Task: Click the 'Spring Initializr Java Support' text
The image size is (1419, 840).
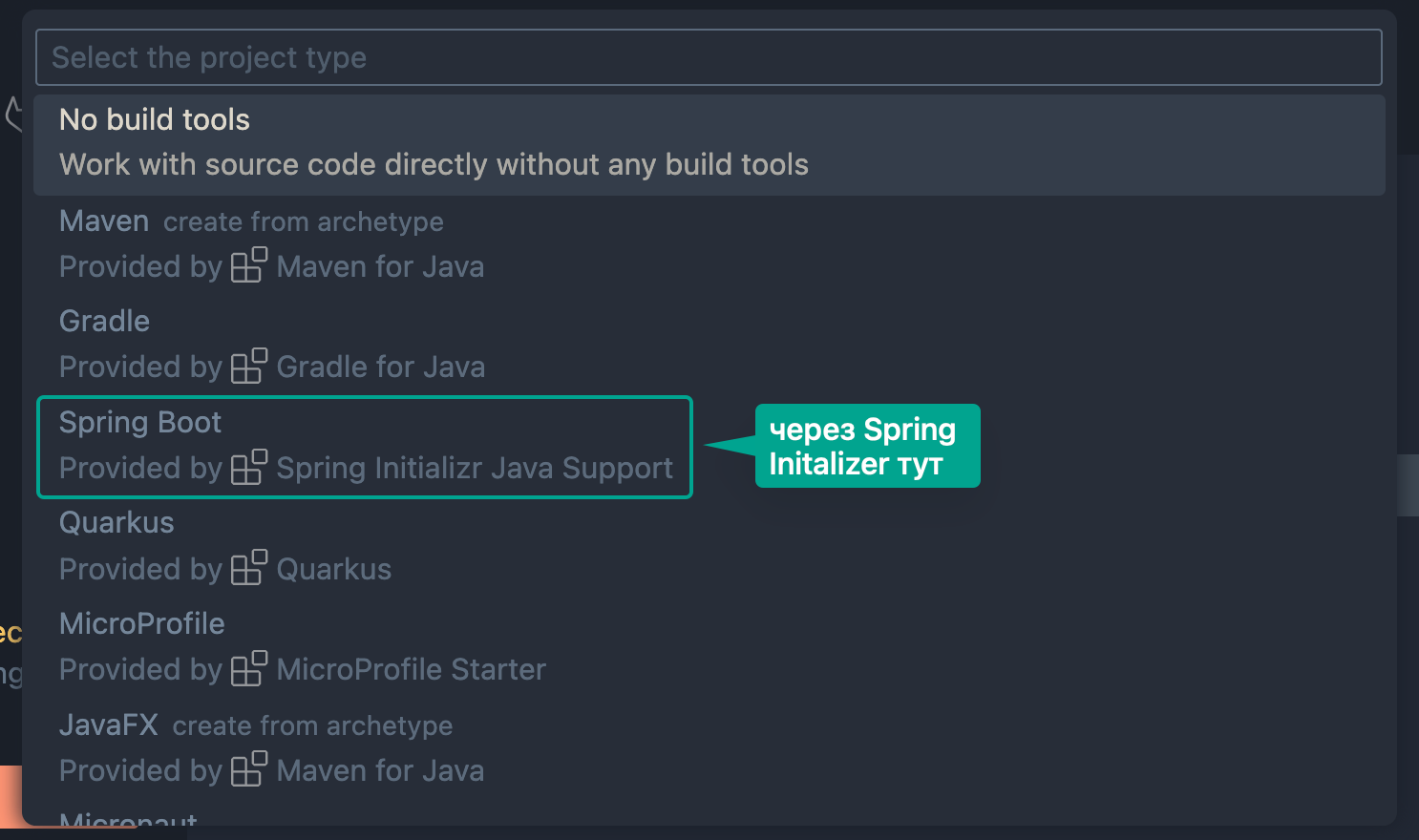Action: [x=475, y=469]
